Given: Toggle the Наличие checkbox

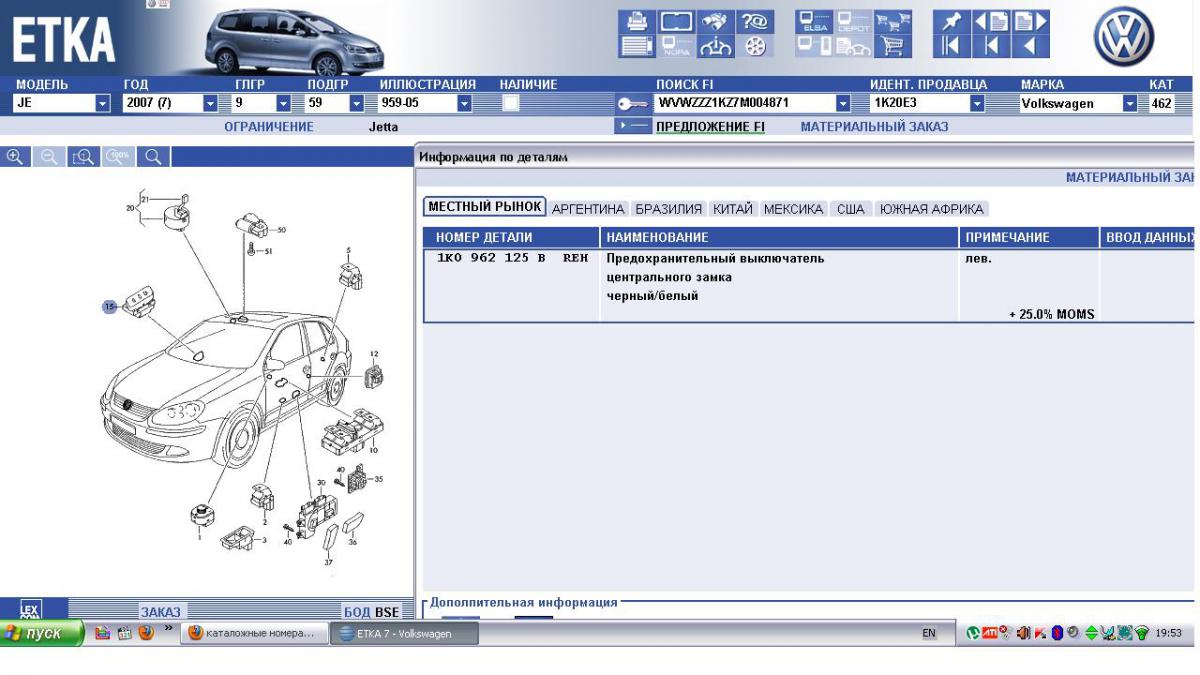Looking at the screenshot, I should pyautogui.click(x=511, y=103).
